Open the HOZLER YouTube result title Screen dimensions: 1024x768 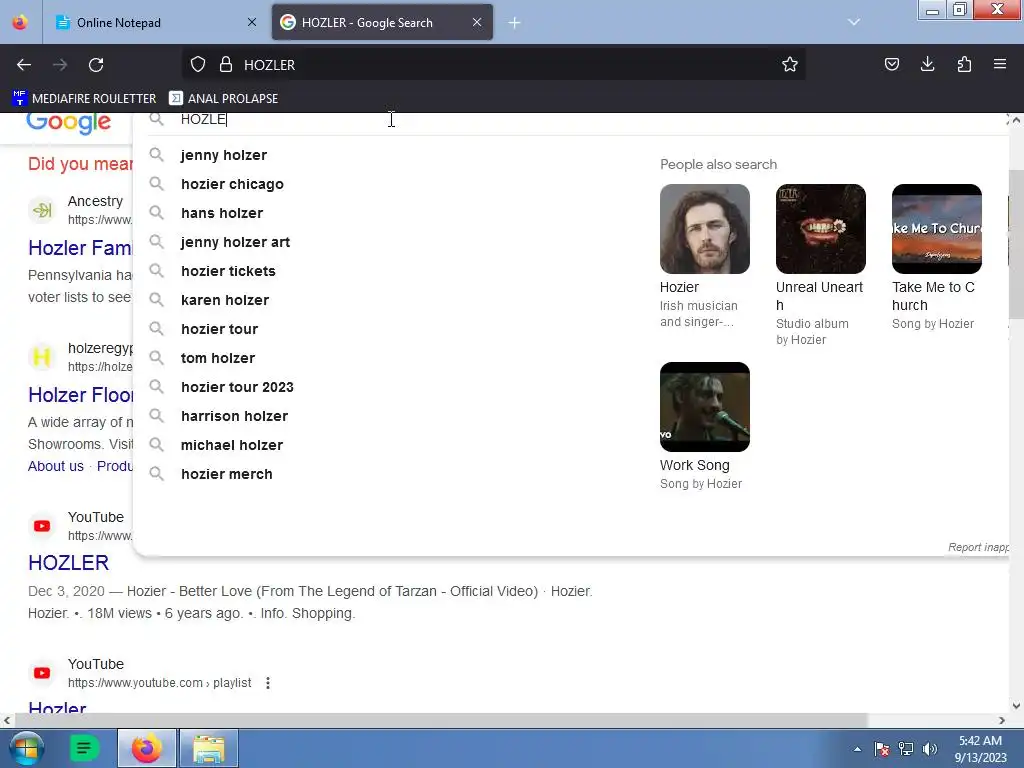click(x=69, y=563)
